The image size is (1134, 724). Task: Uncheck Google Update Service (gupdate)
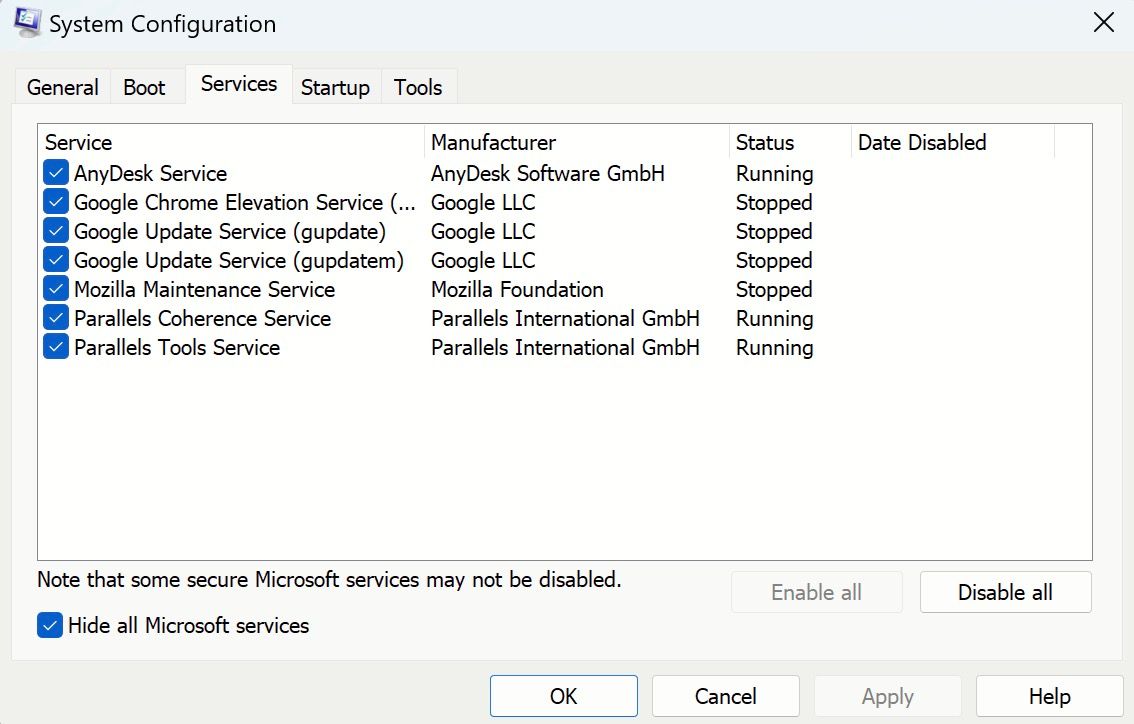(55, 231)
